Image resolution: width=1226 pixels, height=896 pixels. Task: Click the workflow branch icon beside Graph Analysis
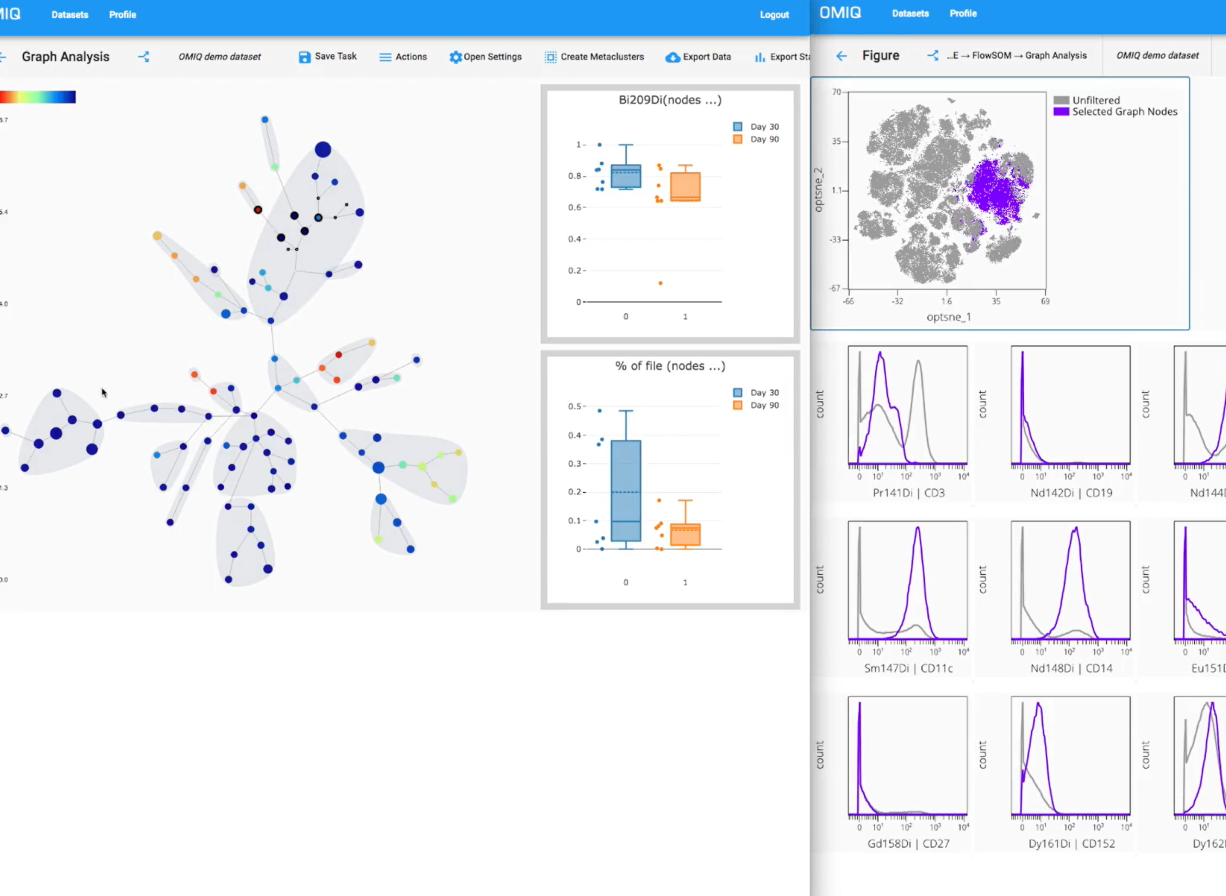(x=143, y=57)
